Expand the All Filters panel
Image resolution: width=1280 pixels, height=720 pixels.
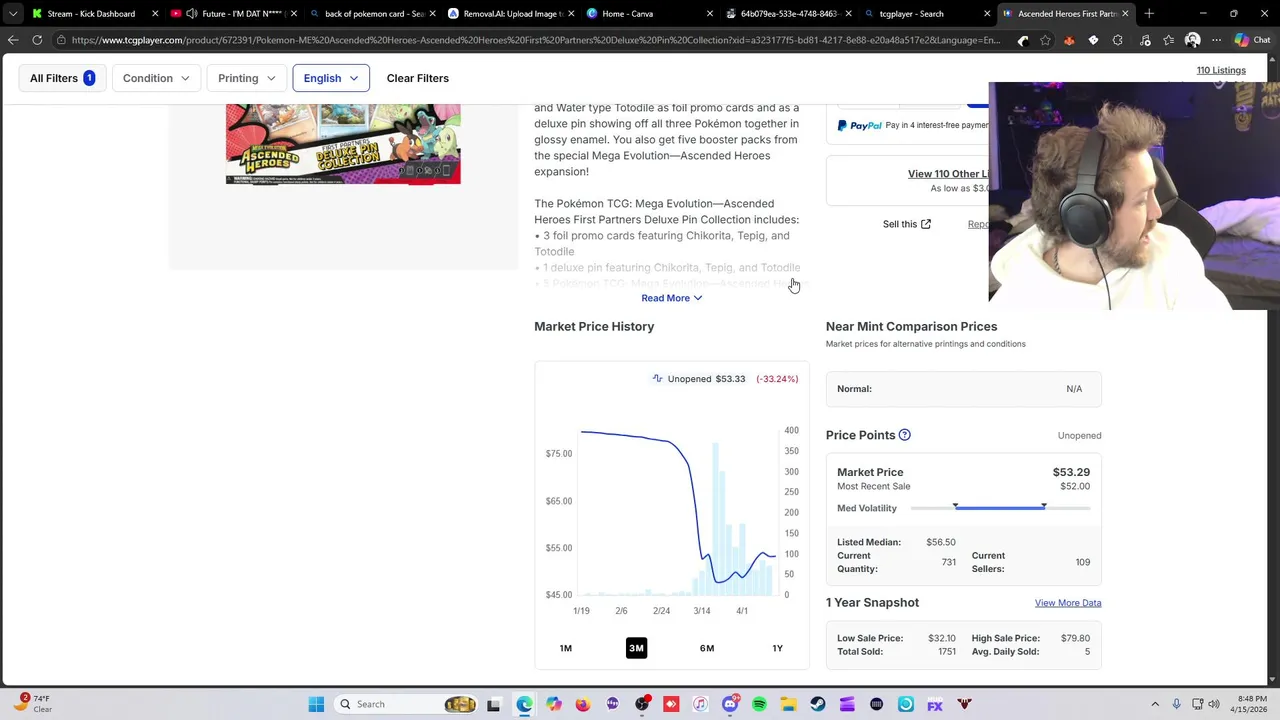[62, 78]
